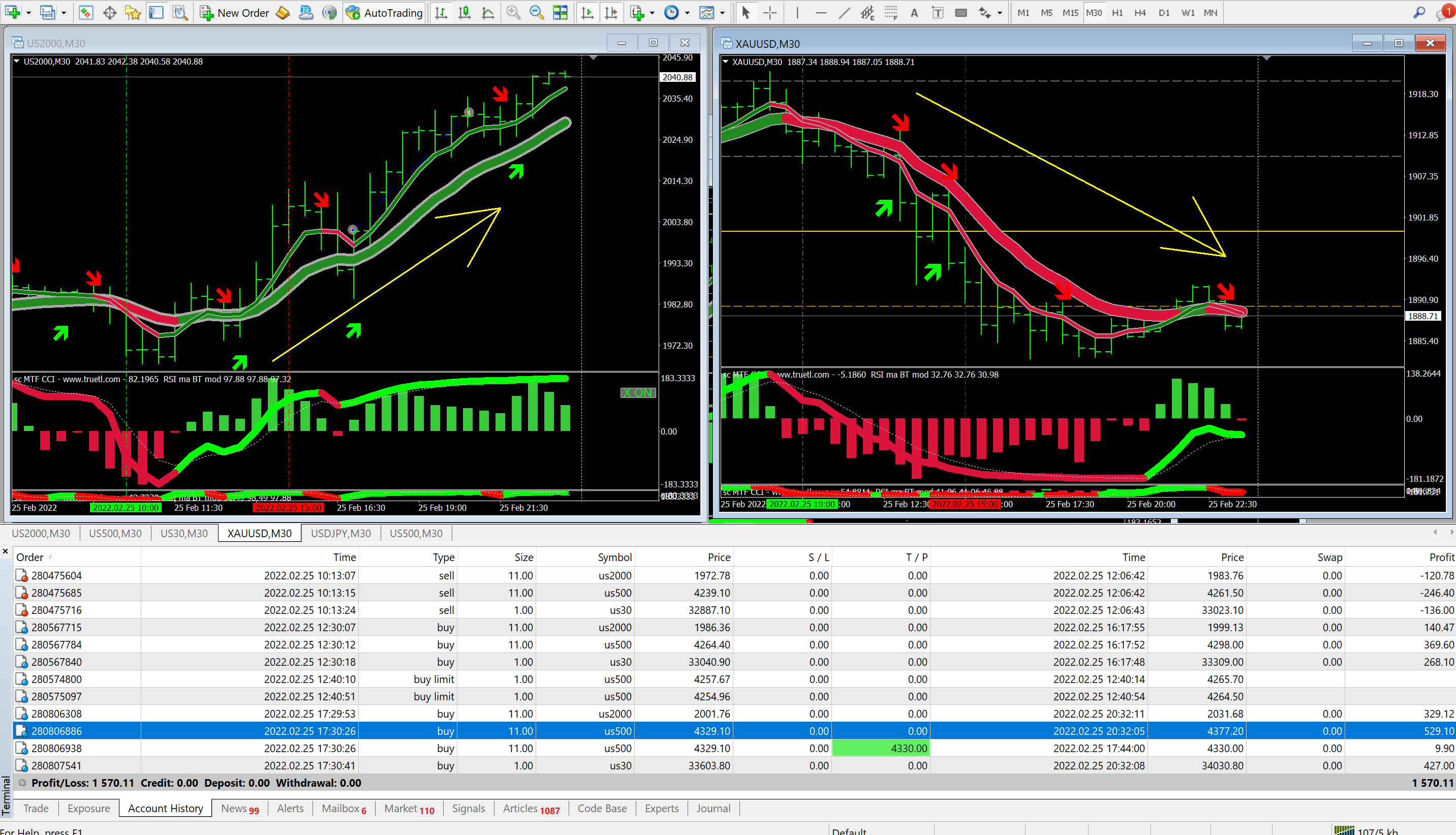Expand the chart templates dropdown arrow
The height and width of the screenshot is (835, 1456).
[x=722, y=13]
